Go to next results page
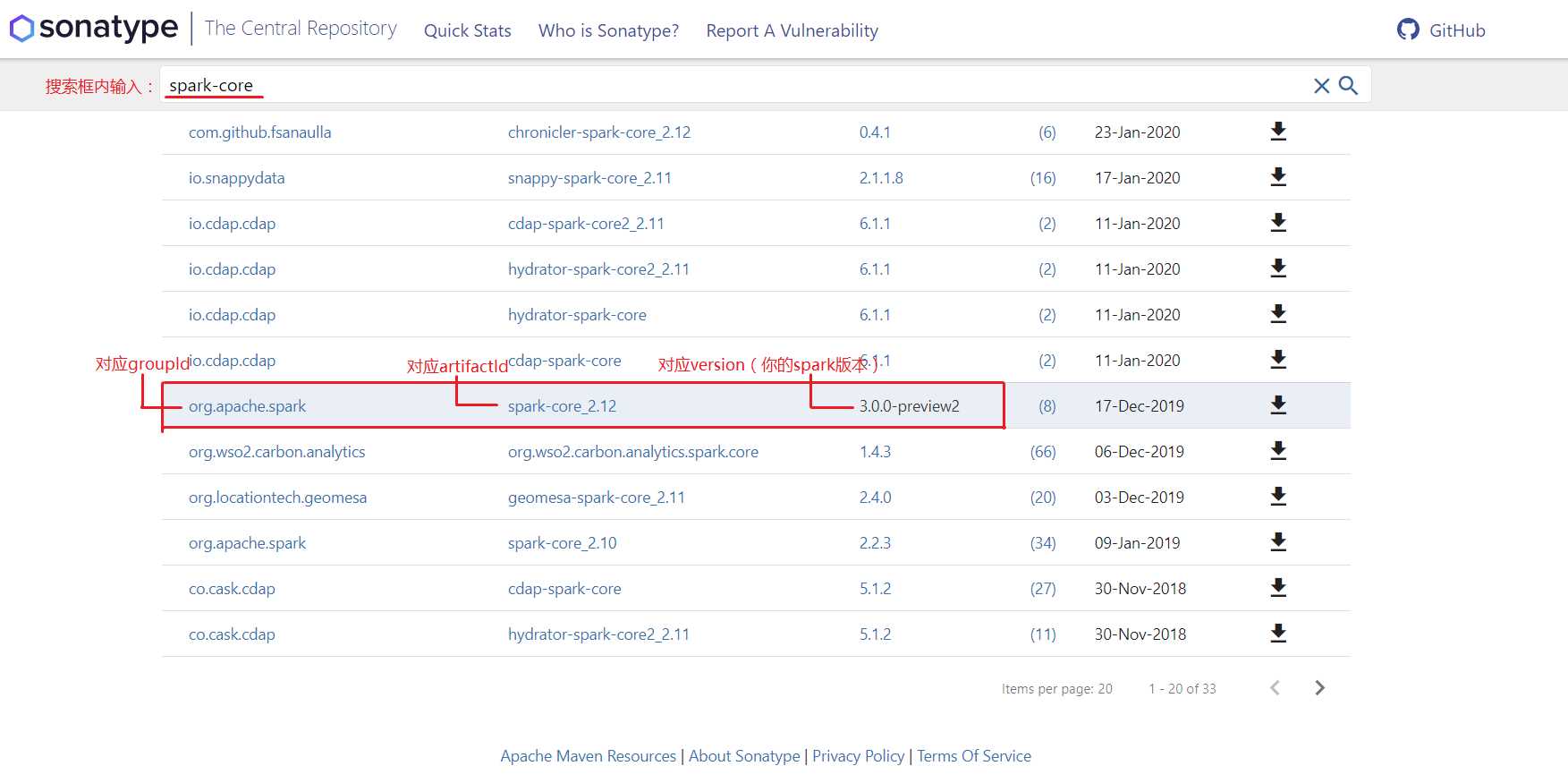Screen dimensions: 1568x783 point(1319,687)
